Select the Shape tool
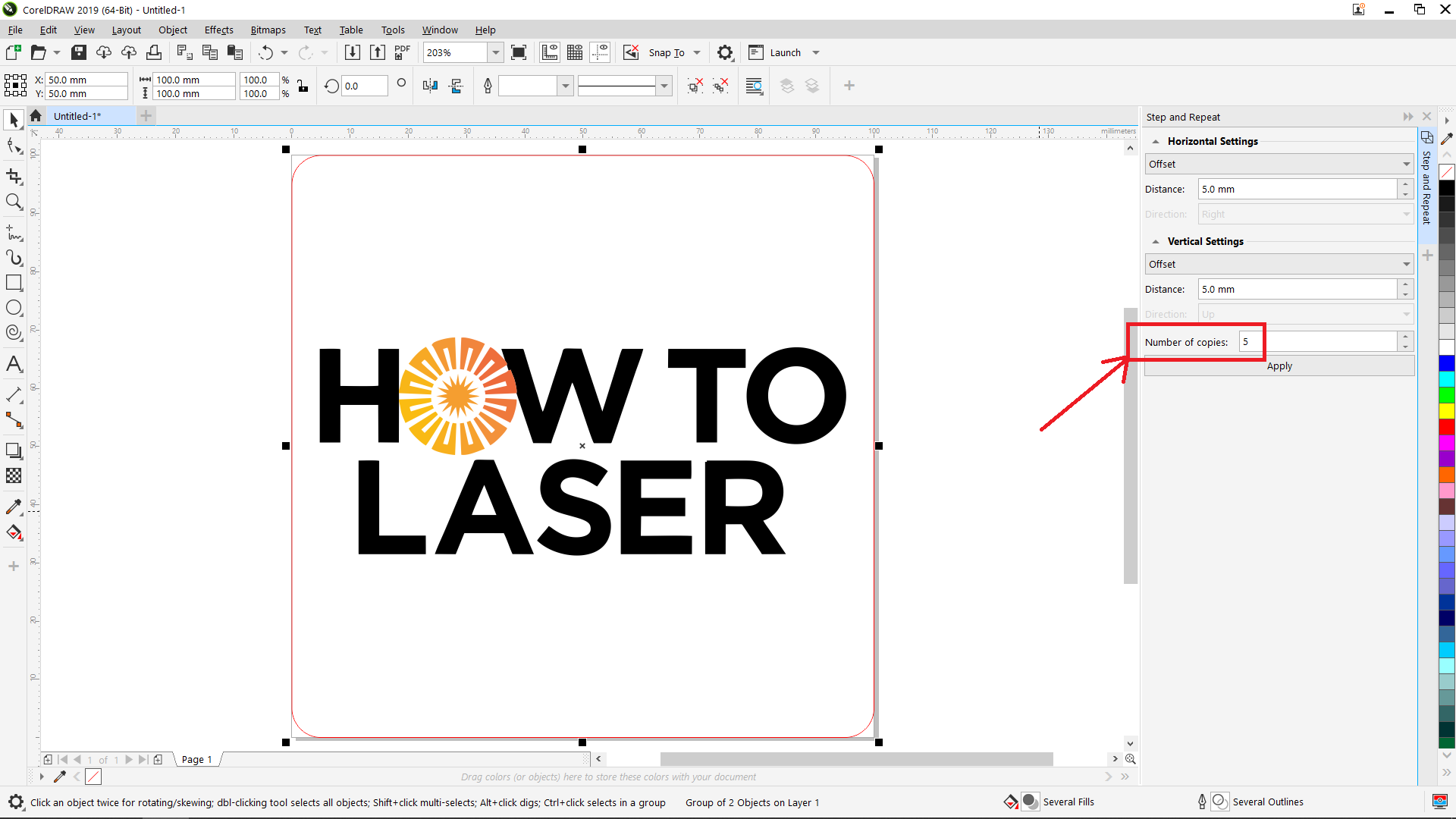The width and height of the screenshot is (1456, 819). pyautogui.click(x=14, y=146)
